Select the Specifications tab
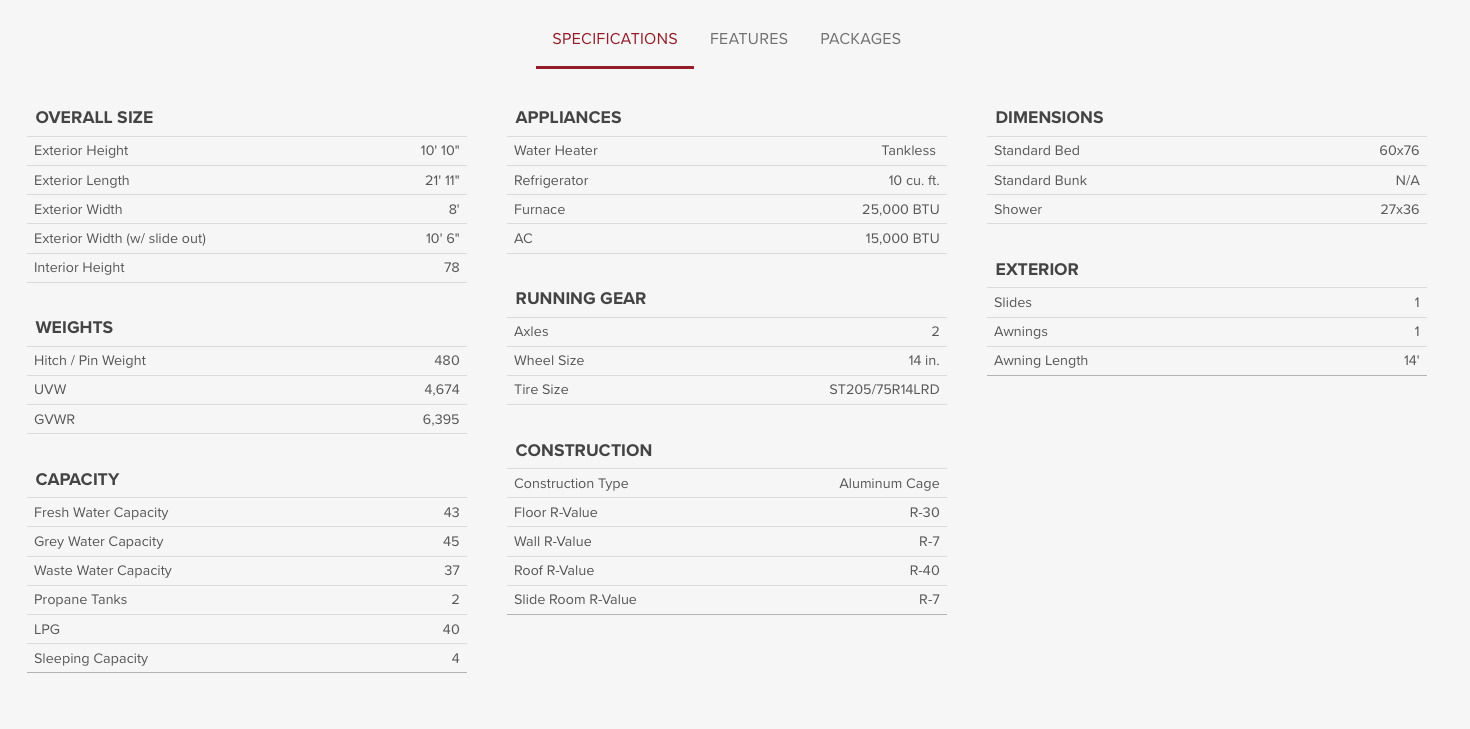The height and width of the screenshot is (729, 1470). [615, 39]
